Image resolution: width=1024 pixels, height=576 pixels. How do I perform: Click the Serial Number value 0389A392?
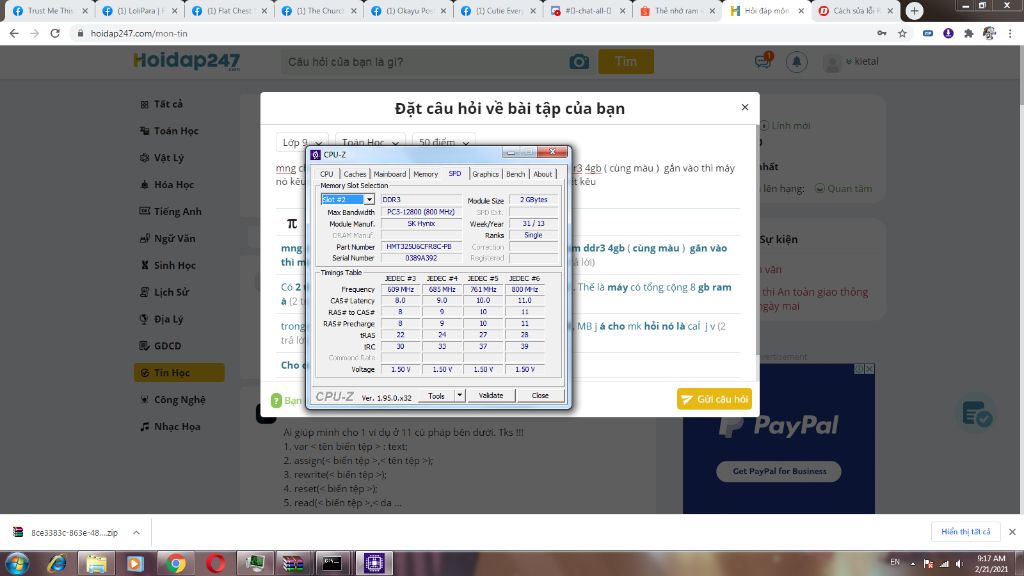pyautogui.click(x=421, y=258)
